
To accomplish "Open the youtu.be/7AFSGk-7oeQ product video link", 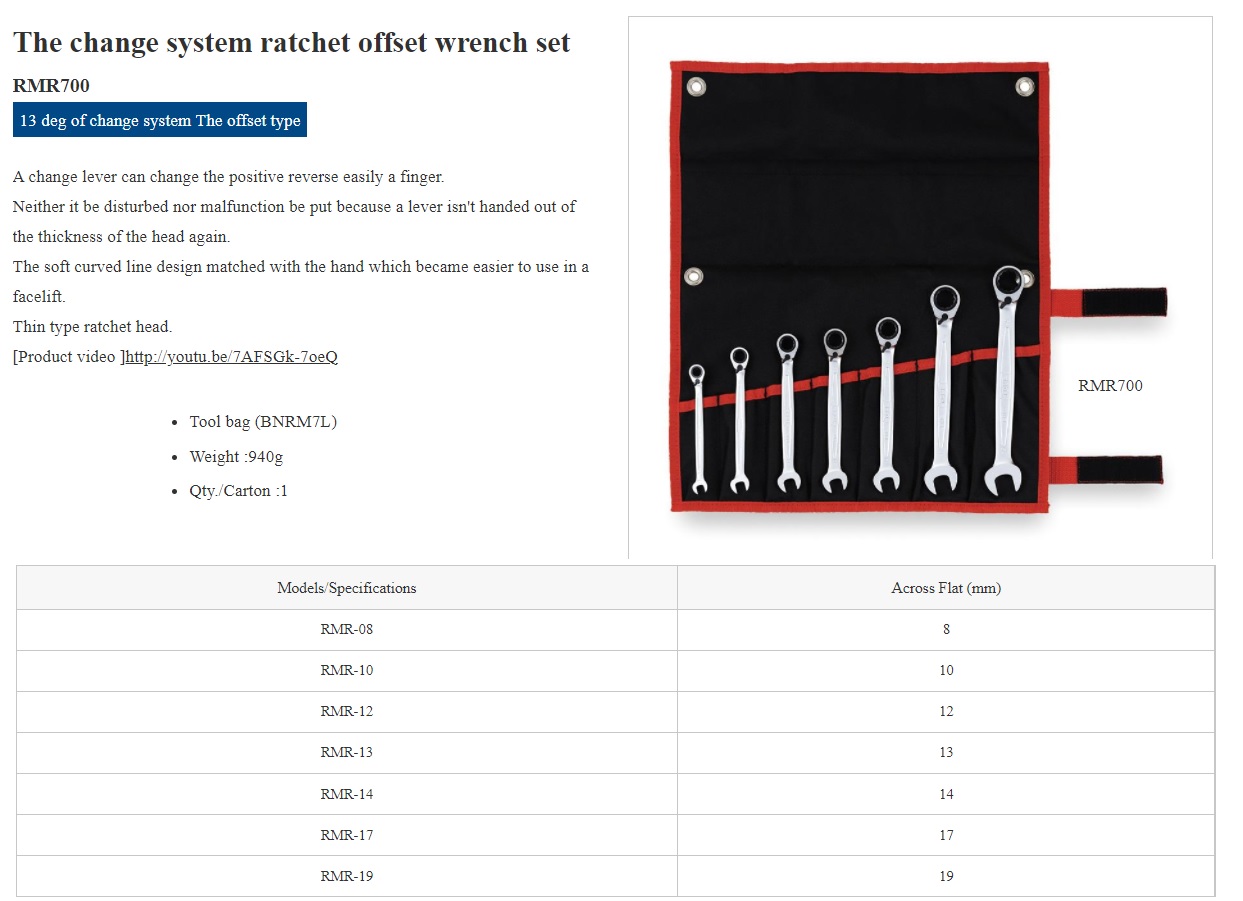I will point(231,356).
